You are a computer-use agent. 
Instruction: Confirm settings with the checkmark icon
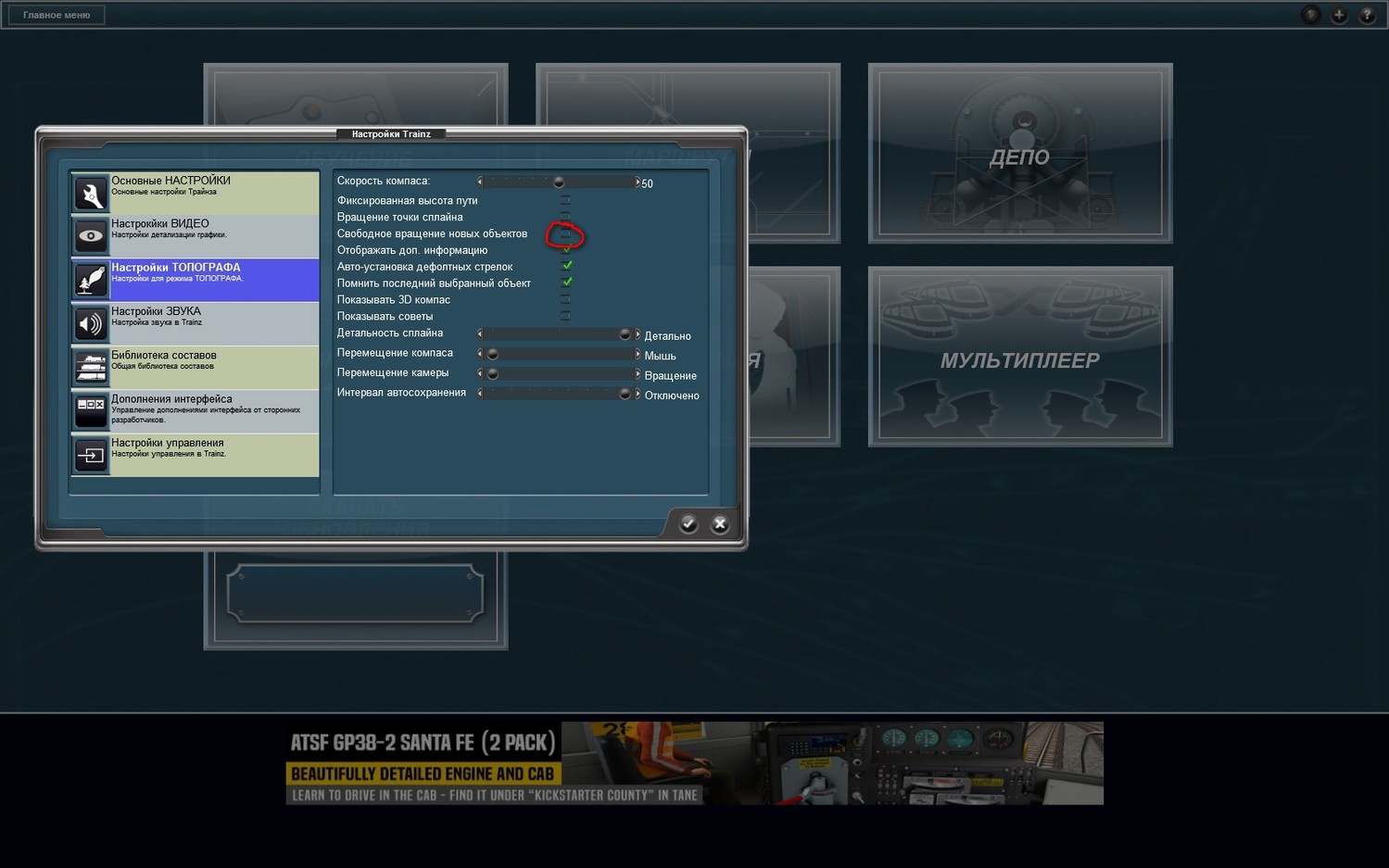click(688, 524)
